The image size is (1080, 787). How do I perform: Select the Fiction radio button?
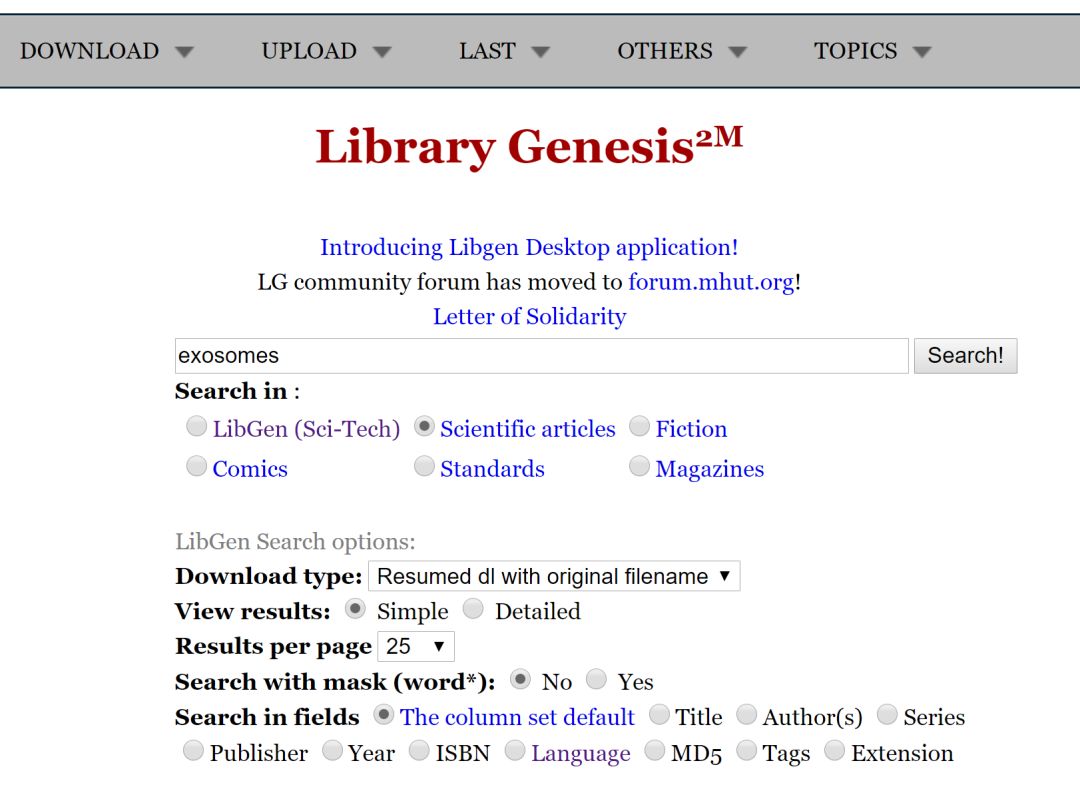639,426
